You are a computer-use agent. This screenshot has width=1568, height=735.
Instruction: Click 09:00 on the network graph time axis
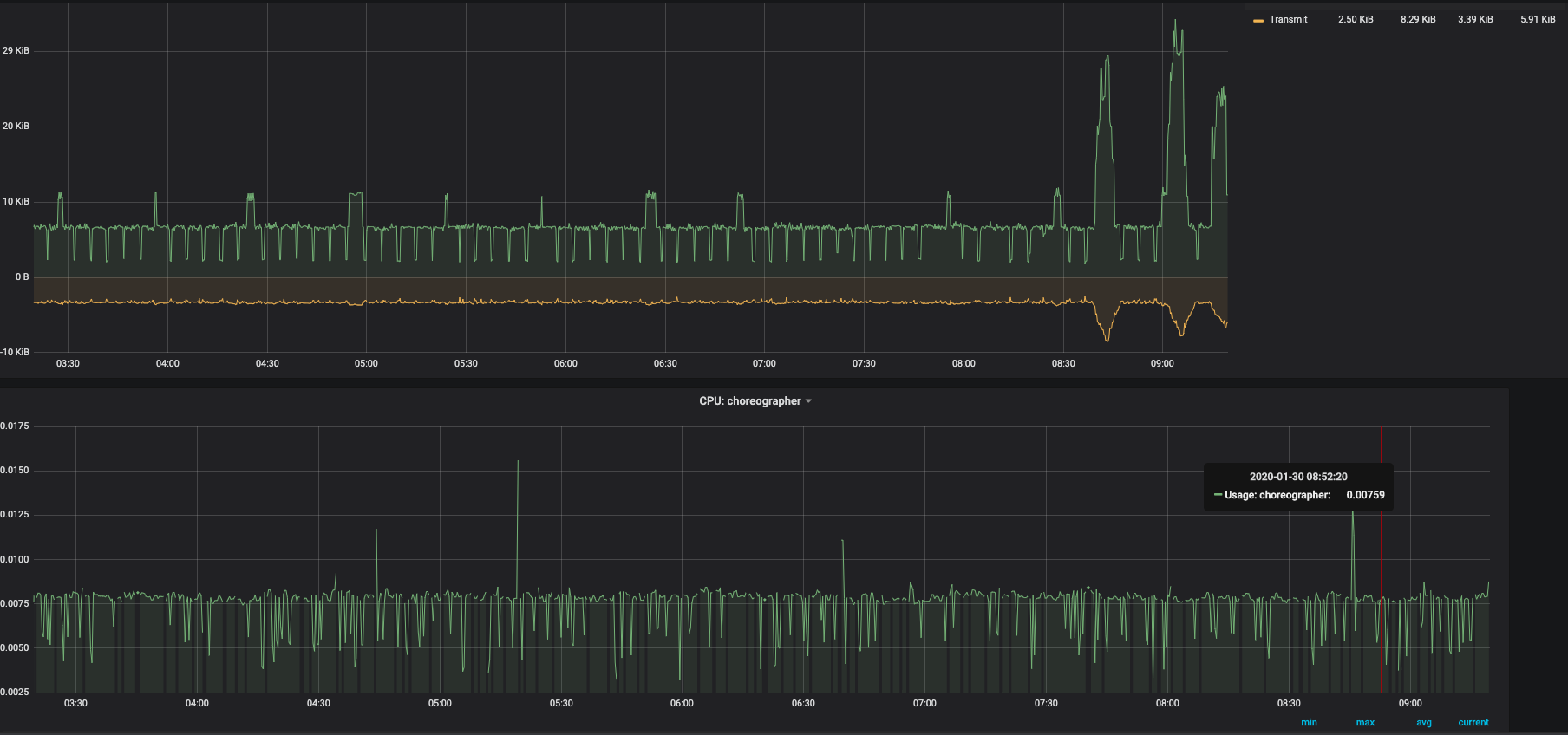1162,363
